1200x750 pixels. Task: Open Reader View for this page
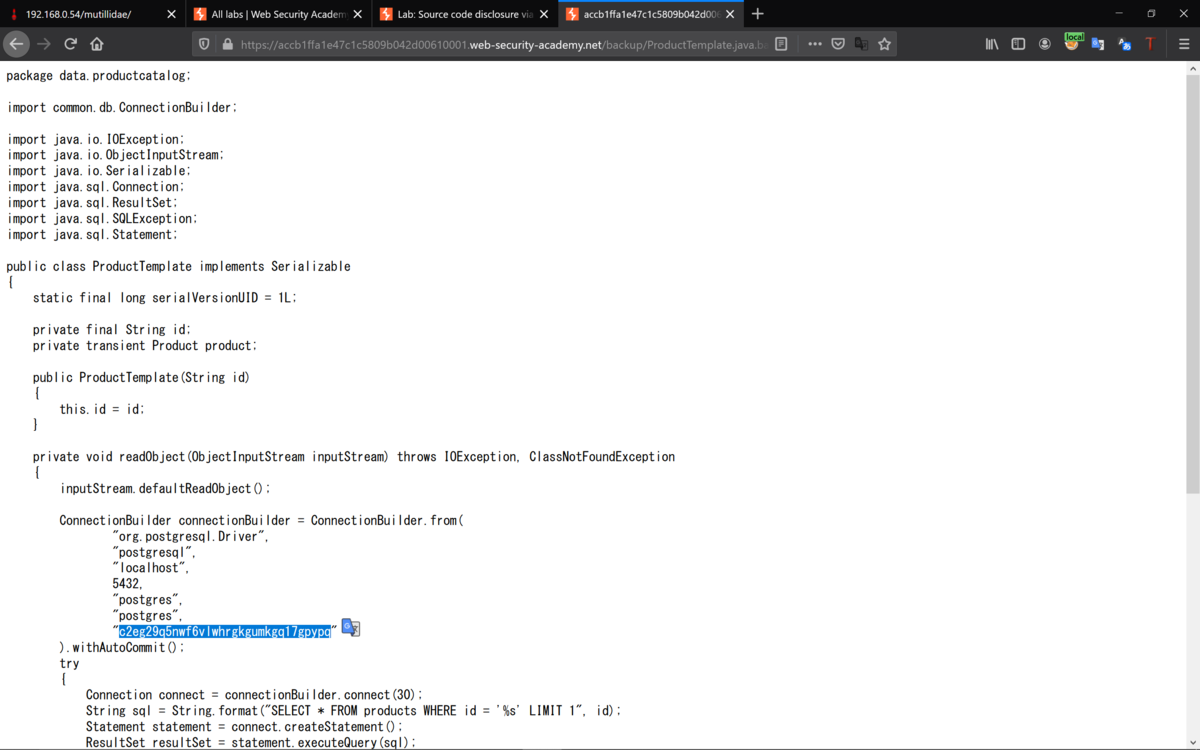[783, 44]
